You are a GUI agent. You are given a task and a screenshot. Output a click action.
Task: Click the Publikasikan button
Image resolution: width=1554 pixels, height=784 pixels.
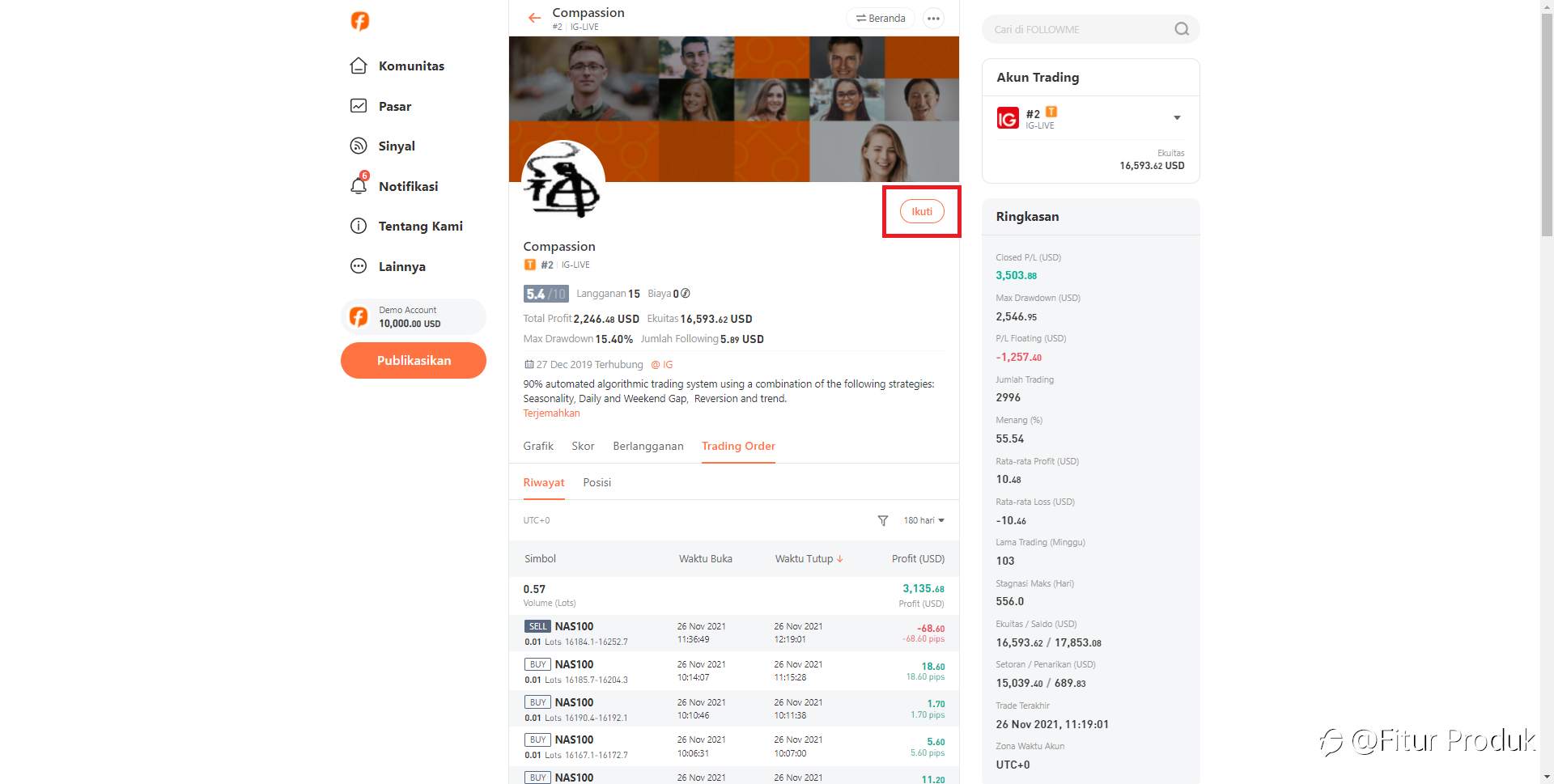click(x=414, y=360)
